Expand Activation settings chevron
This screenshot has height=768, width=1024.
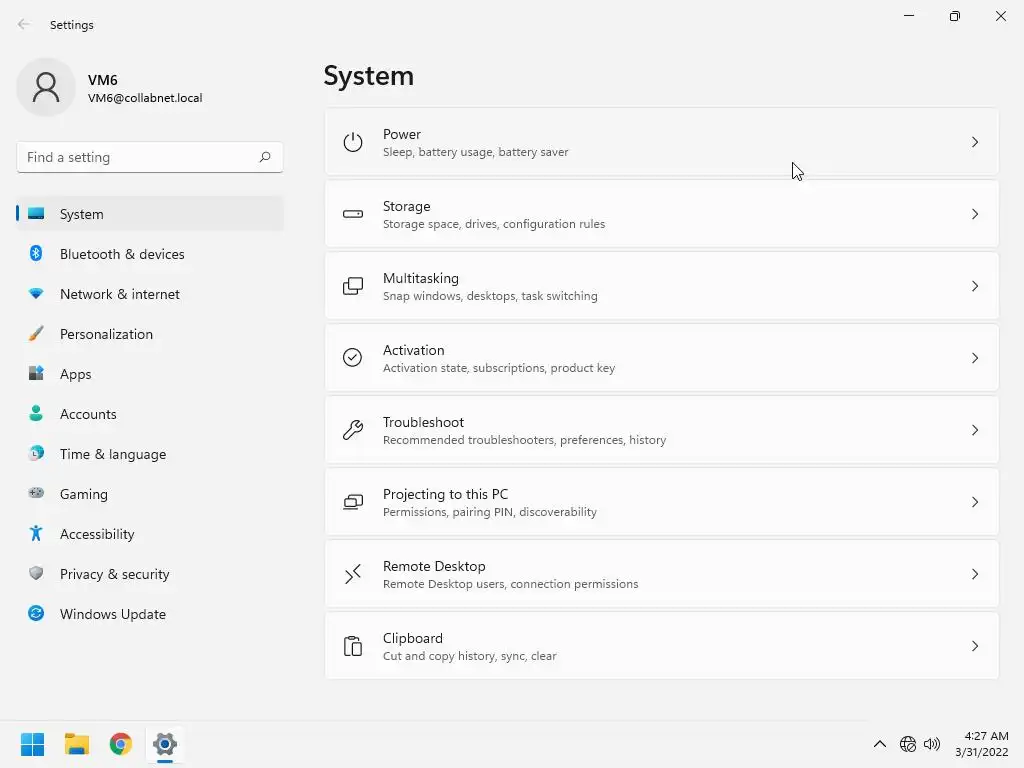click(x=974, y=358)
